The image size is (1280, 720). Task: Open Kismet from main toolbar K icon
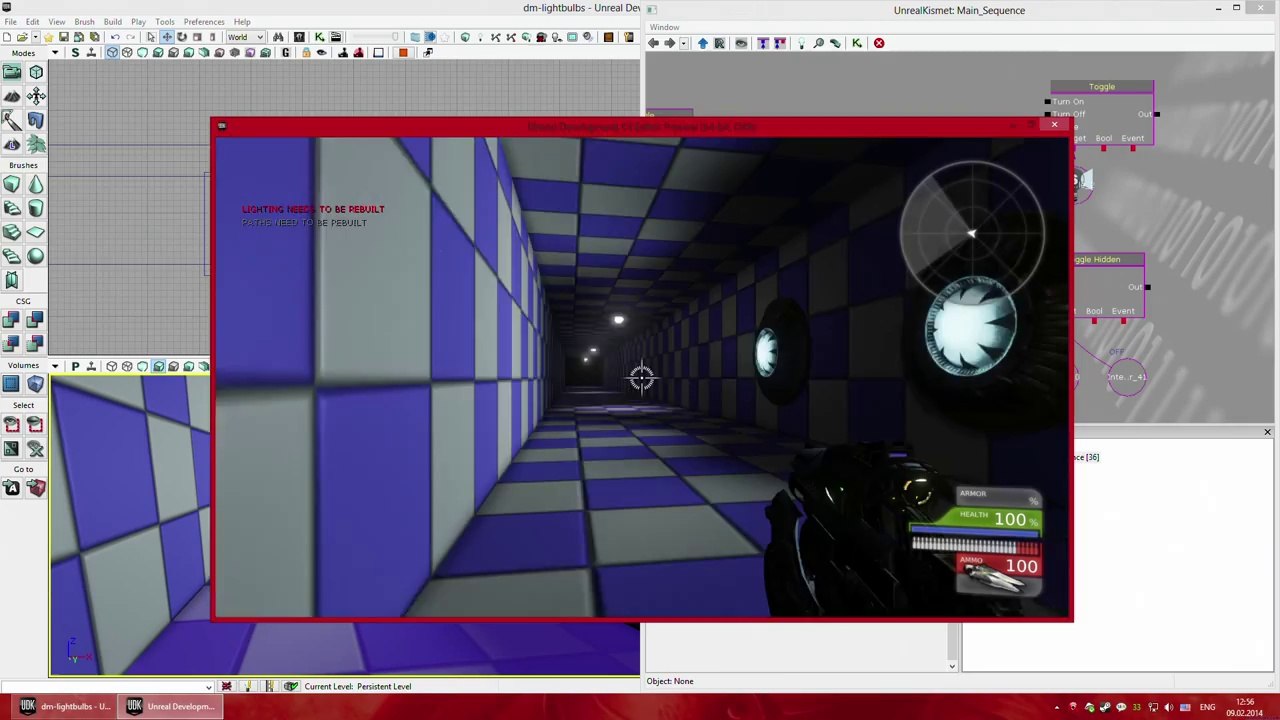(x=319, y=37)
